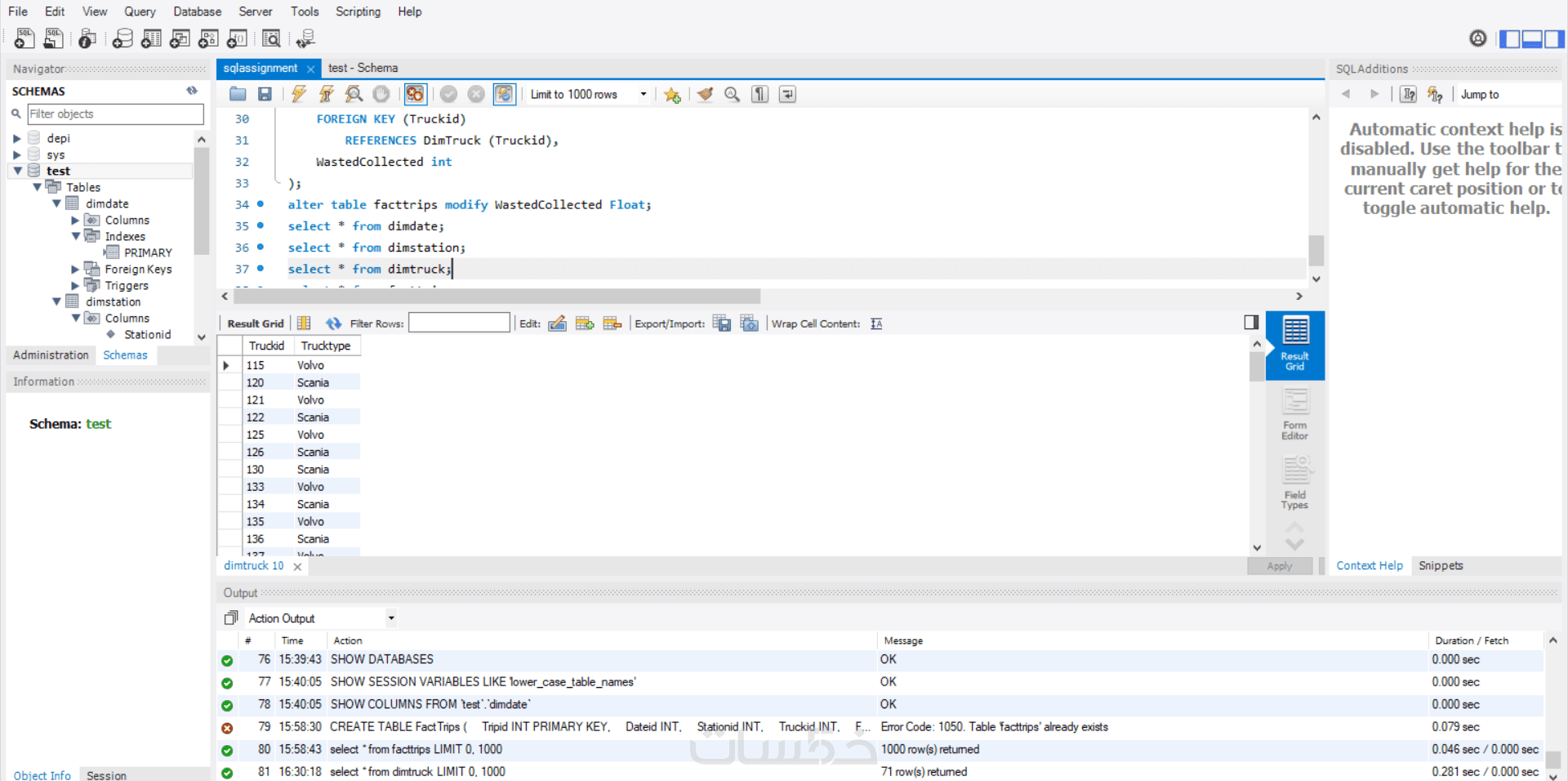Roll back the current transaction
The height and width of the screenshot is (781, 1568).
(x=476, y=94)
